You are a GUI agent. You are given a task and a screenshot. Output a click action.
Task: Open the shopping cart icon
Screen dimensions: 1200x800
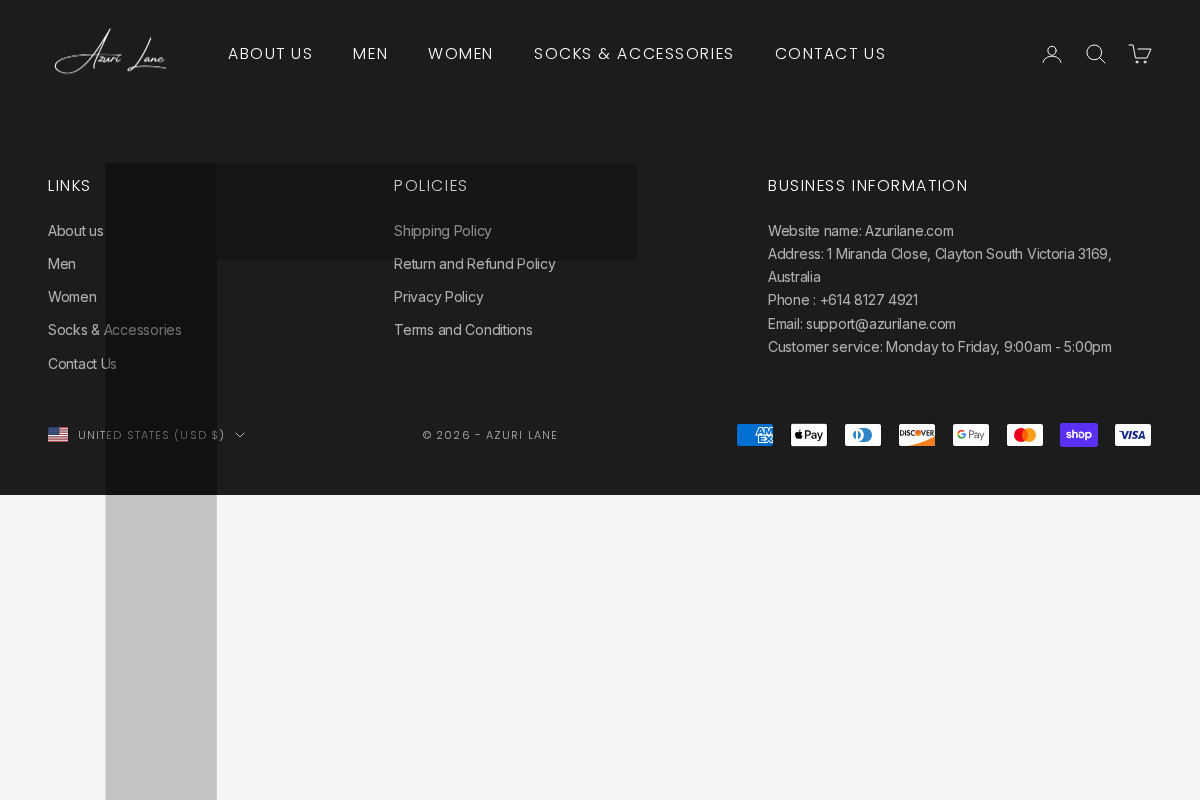[1140, 54]
